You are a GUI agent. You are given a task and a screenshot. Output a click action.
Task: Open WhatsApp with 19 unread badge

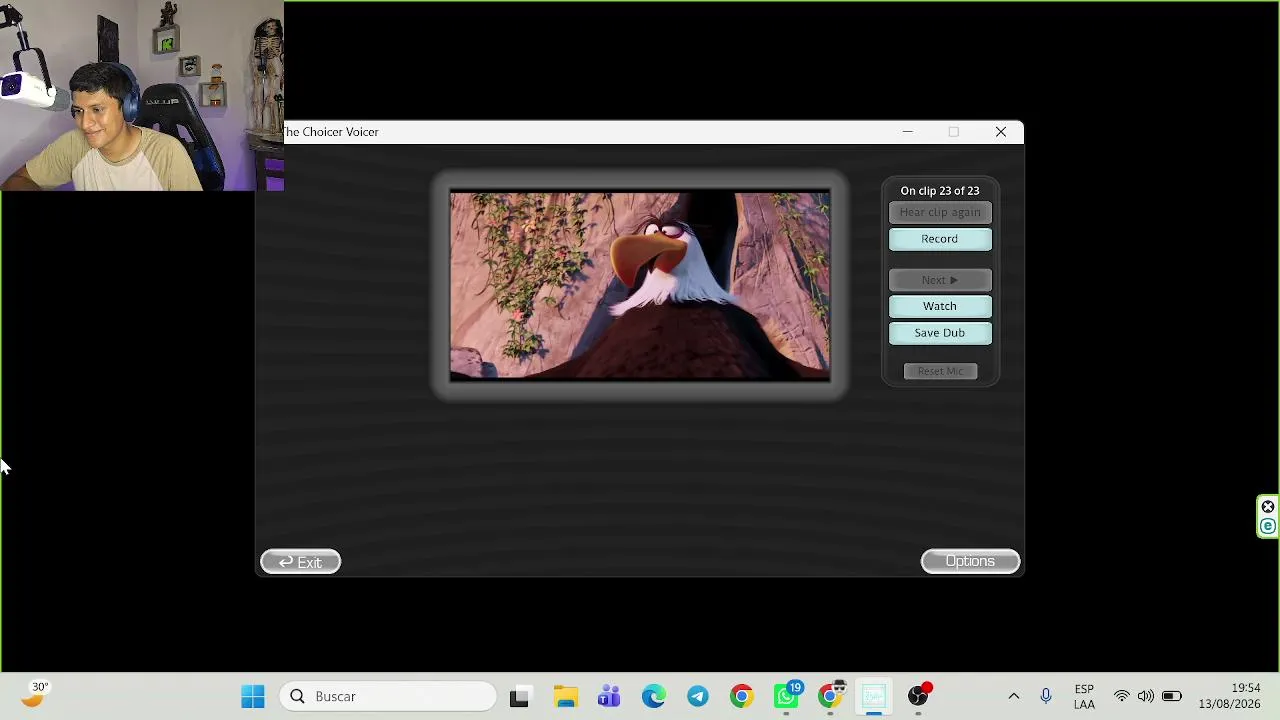[x=787, y=697]
